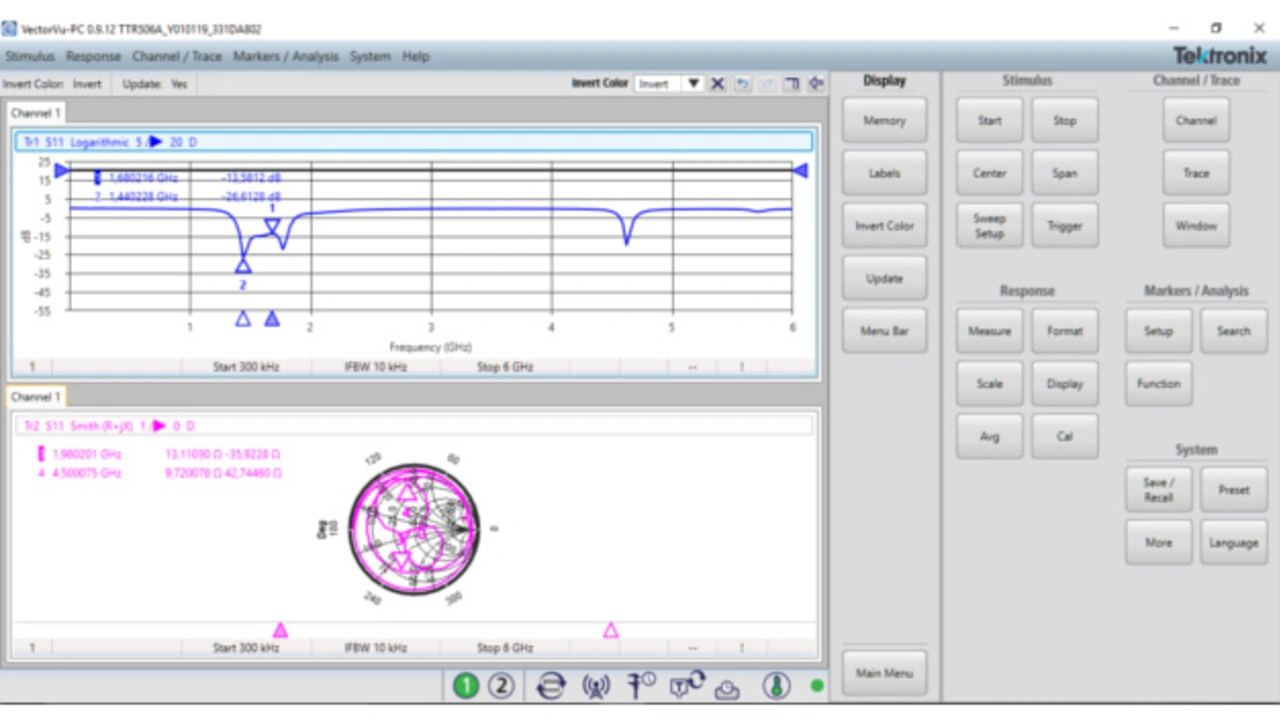The height and width of the screenshot is (721, 1280).
Task: Open the Stimulus menu
Action: [x=30, y=56]
